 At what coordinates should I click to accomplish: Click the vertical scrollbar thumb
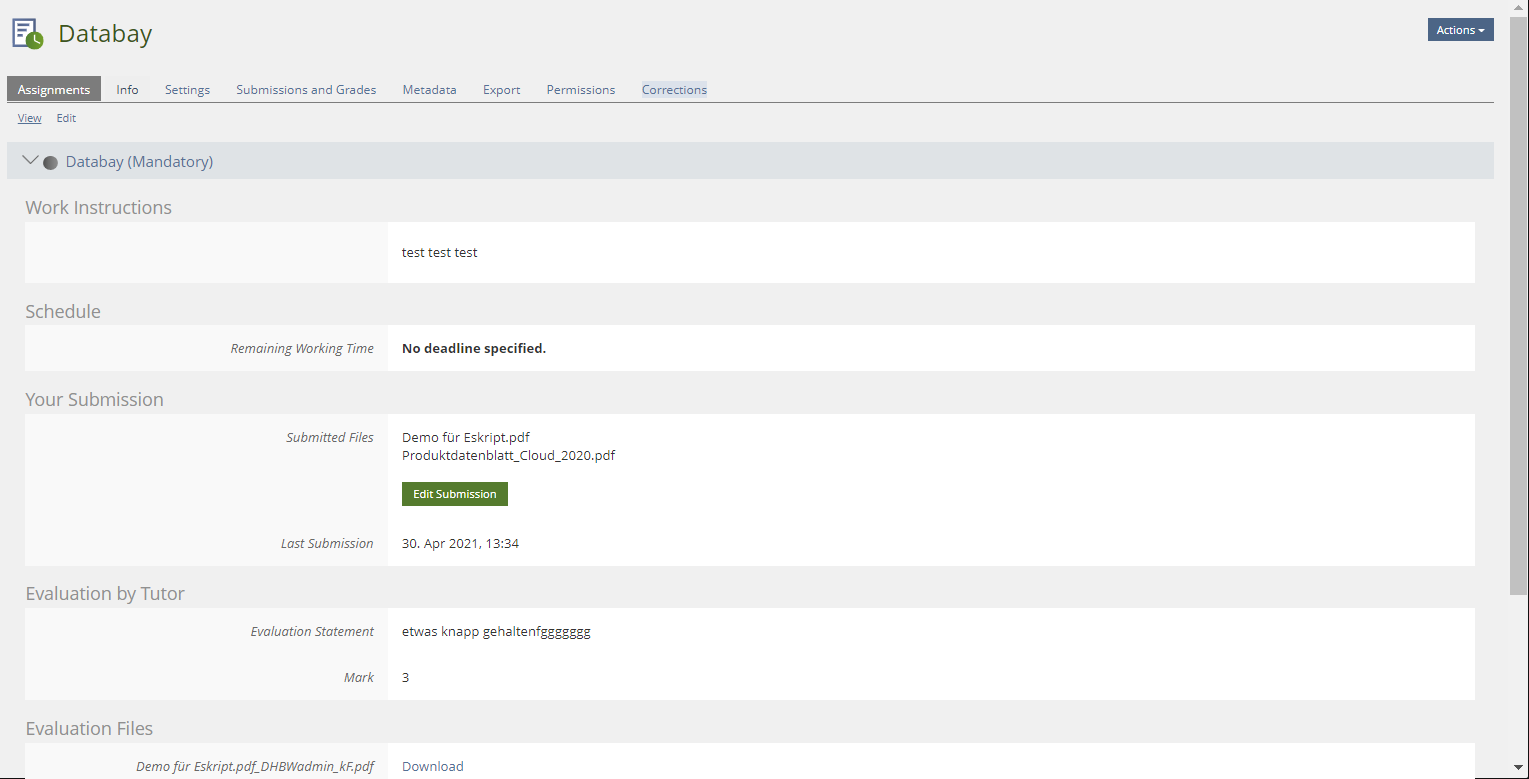click(x=1519, y=300)
